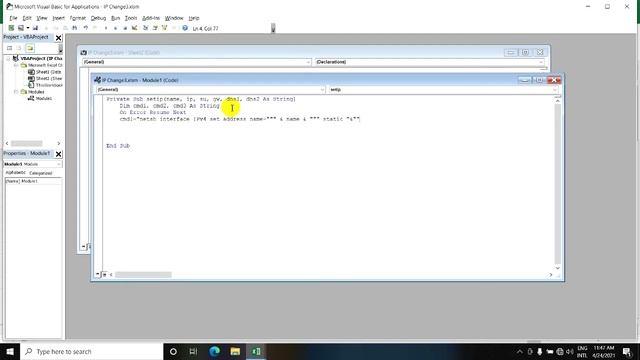Open Microsoft Edge from the taskbar
Viewport: 640px width, 360px height.
click(x=215, y=351)
